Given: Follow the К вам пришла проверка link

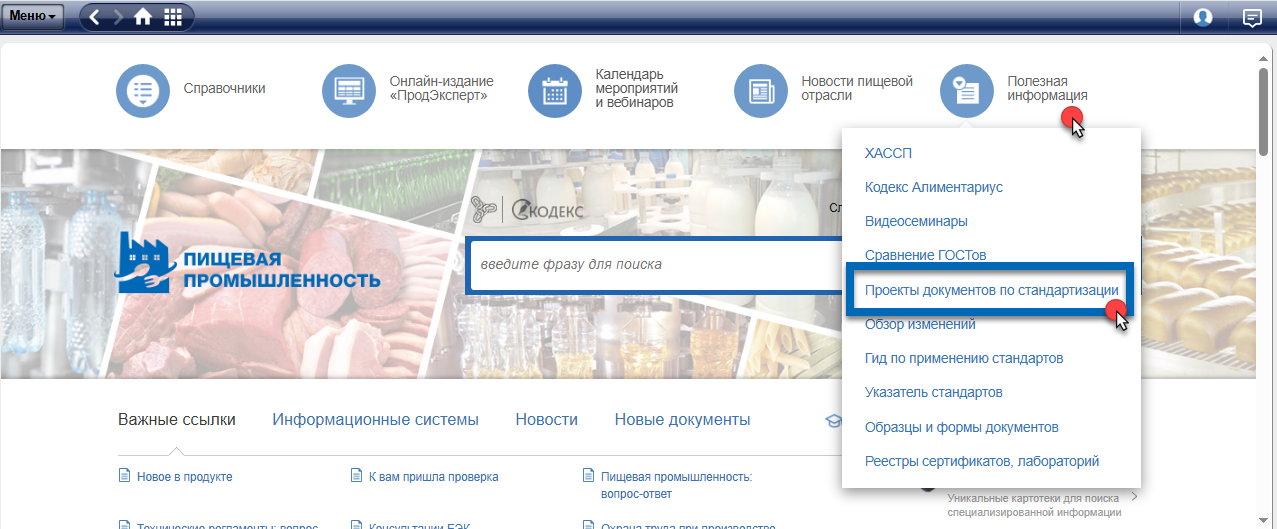Looking at the screenshot, I should (x=433, y=477).
